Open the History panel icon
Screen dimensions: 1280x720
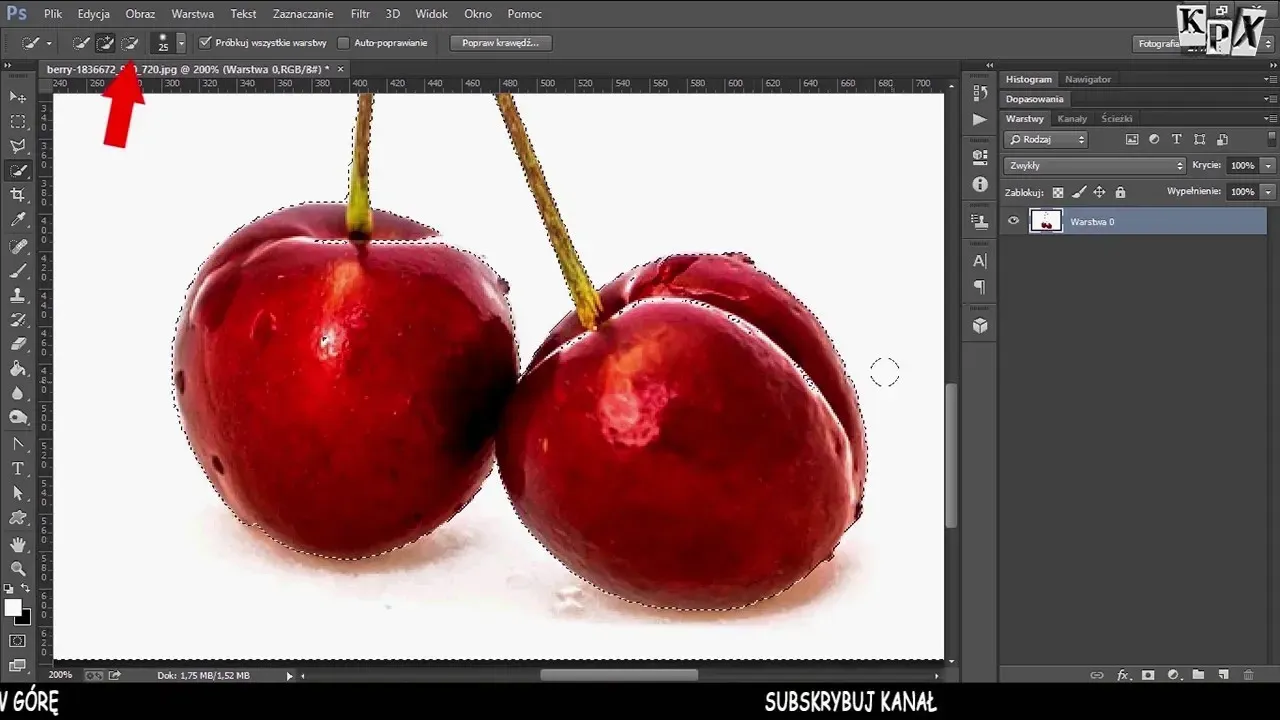coord(979,93)
